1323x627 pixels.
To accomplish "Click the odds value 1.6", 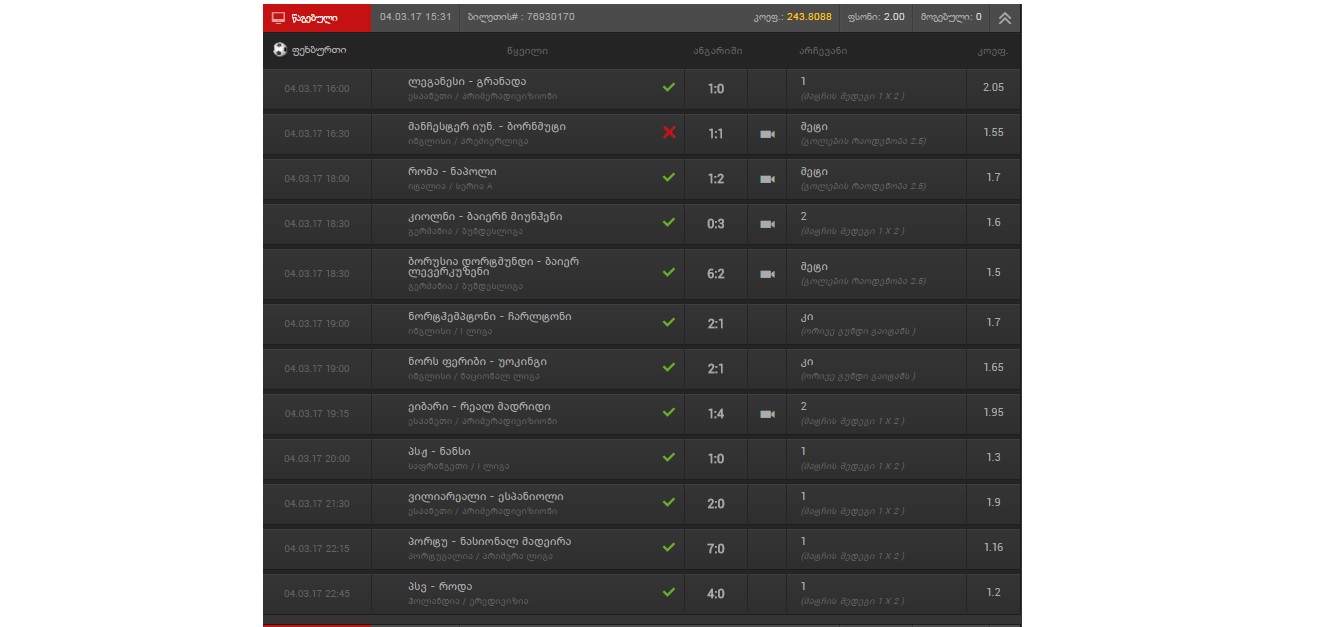I will pos(993,223).
